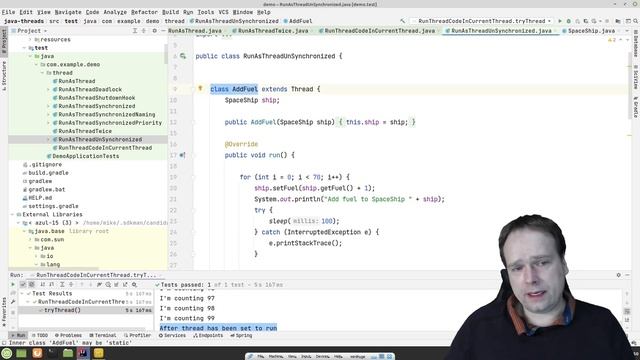The width and height of the screenshot is (640, 360).
Task: Select DemoApplicationTests in project tree
Action: [86, 156]
